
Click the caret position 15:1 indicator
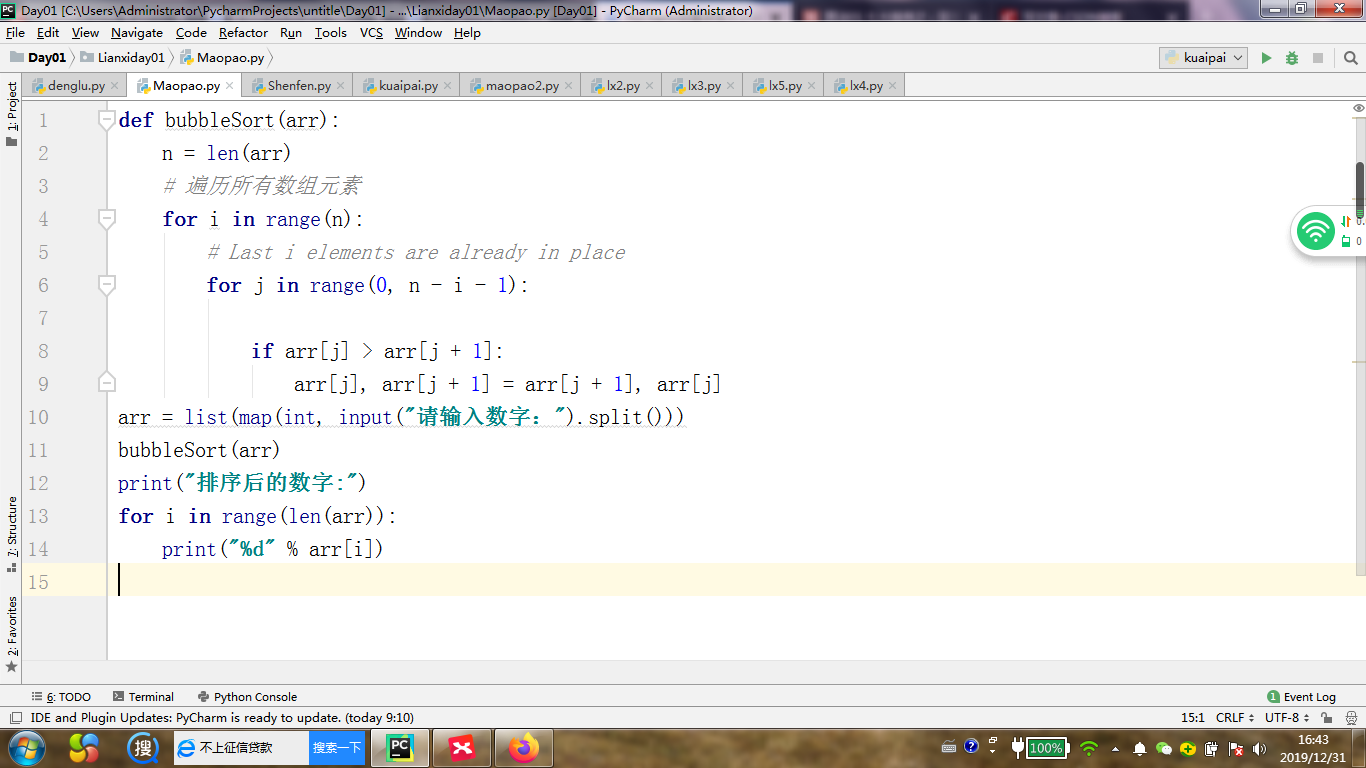(1193, 718)
